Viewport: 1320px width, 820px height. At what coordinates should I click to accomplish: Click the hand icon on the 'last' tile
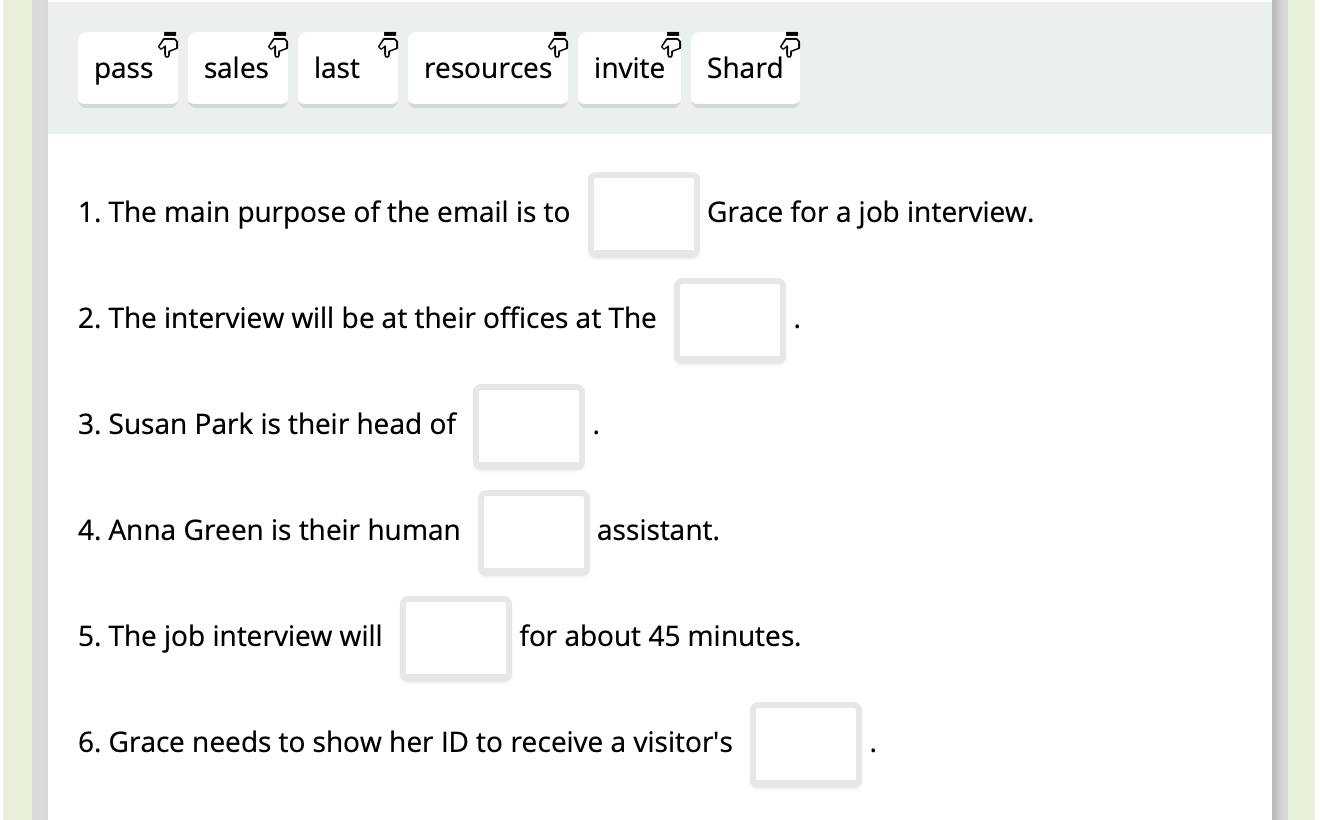389,44
